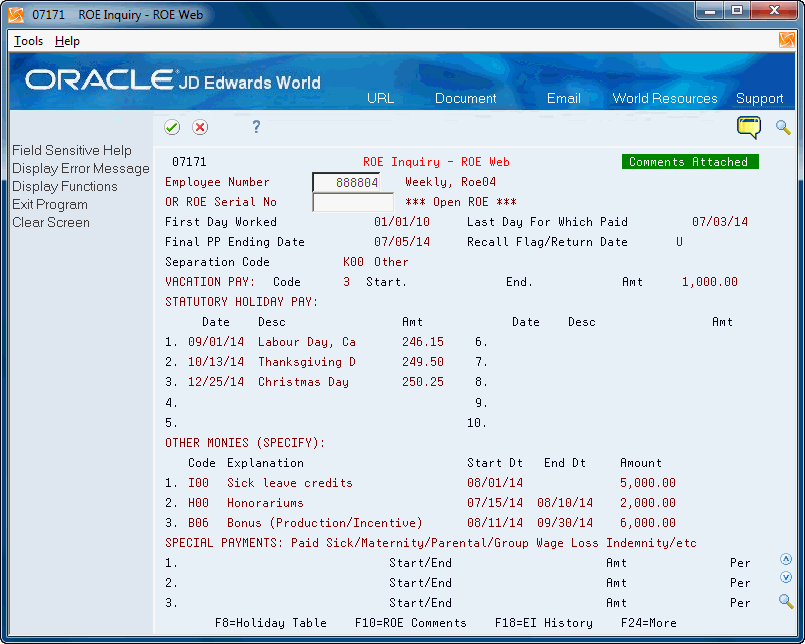
Task: Close the ROE Inquiry window
Action: [x=775, y=11]
